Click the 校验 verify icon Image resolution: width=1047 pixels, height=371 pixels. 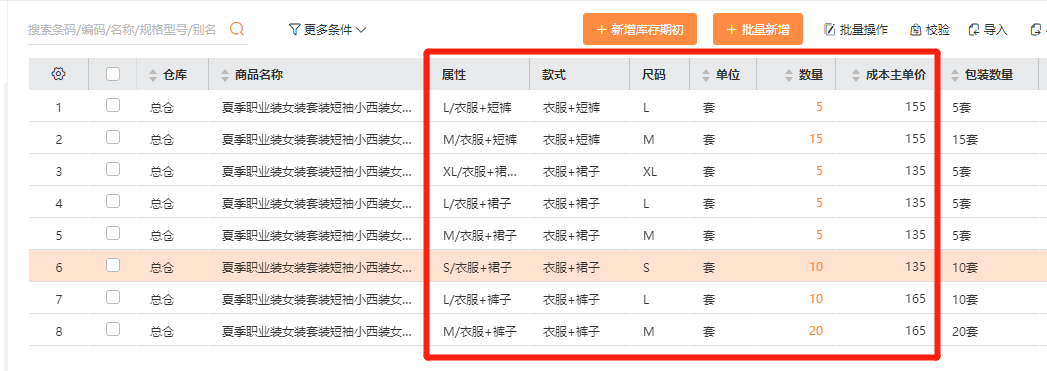915,29
